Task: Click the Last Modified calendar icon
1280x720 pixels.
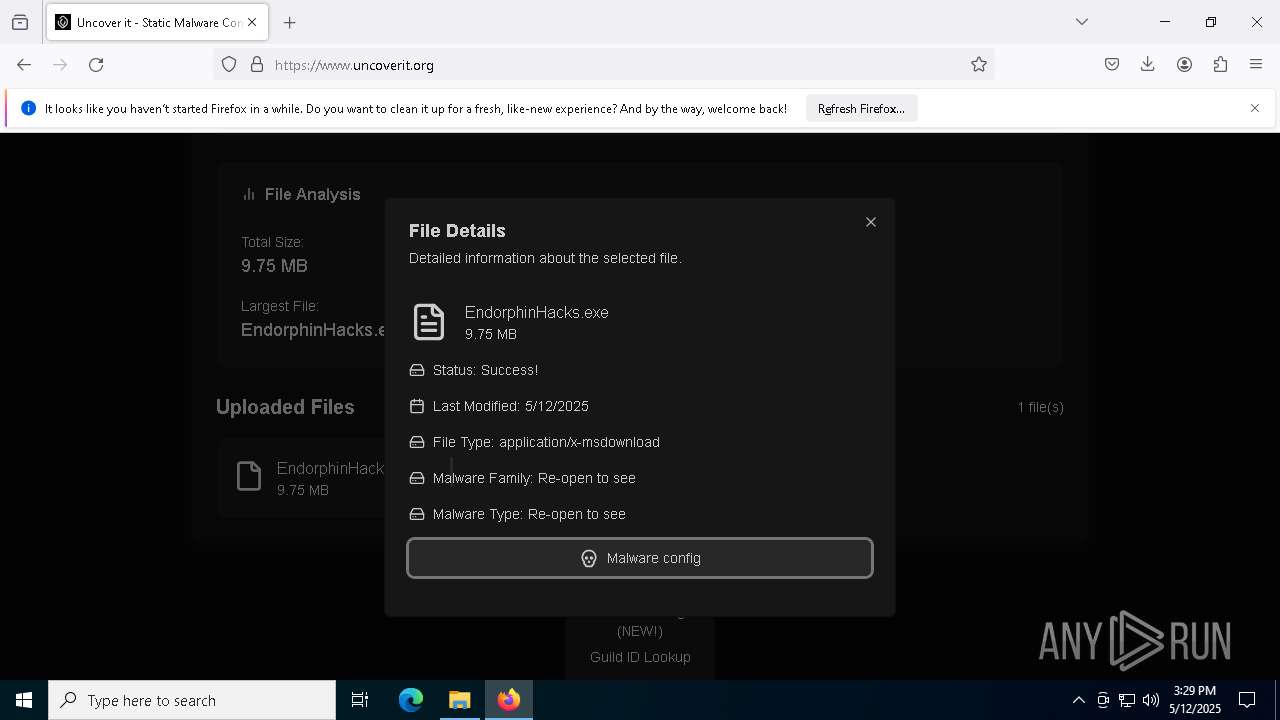Action: (x=417, y=406)
